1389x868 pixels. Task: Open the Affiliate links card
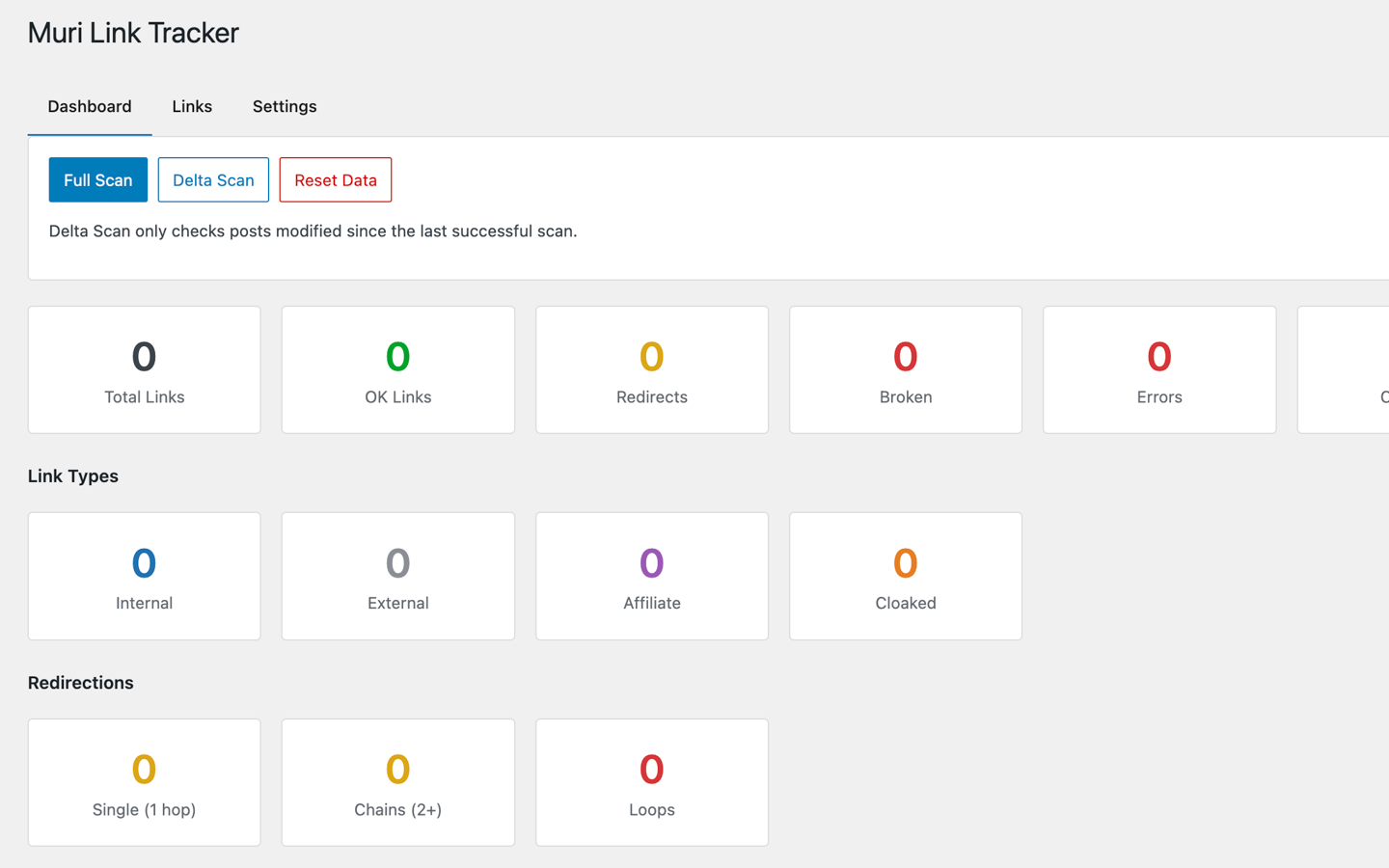pyautogui.click(x=651, y=576)
